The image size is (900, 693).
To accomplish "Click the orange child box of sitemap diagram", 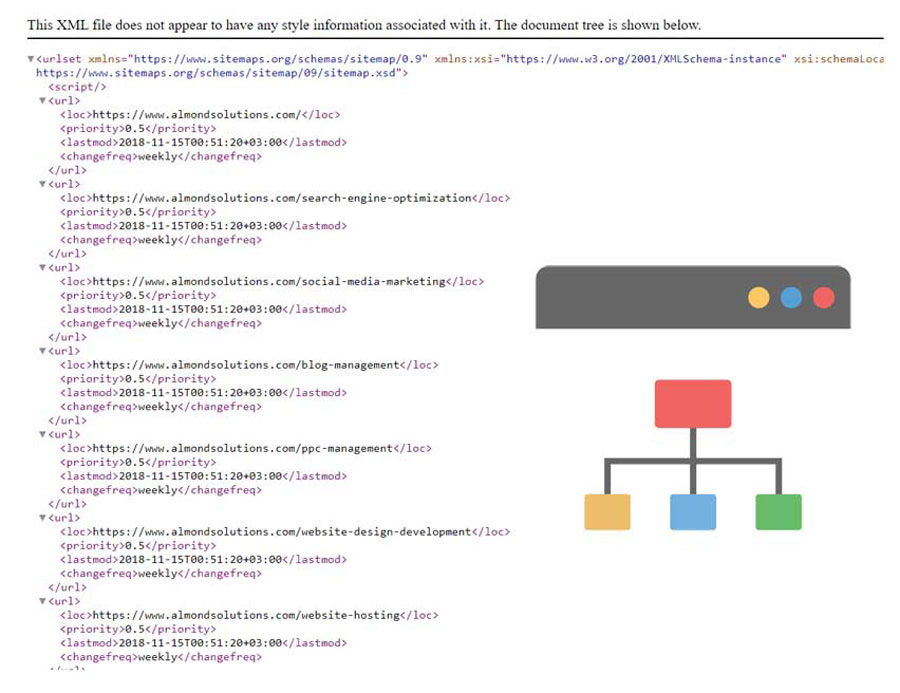I will 607,512.
